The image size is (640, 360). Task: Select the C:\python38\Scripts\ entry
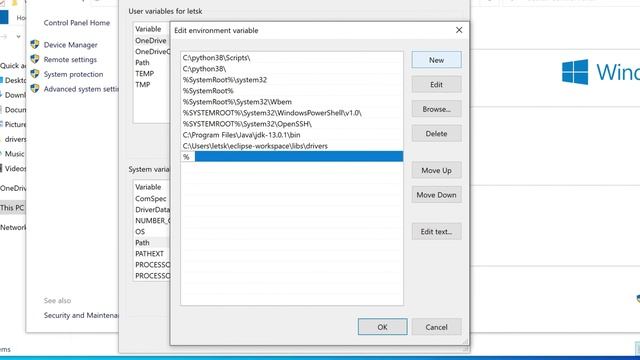(x=291, y=58)
